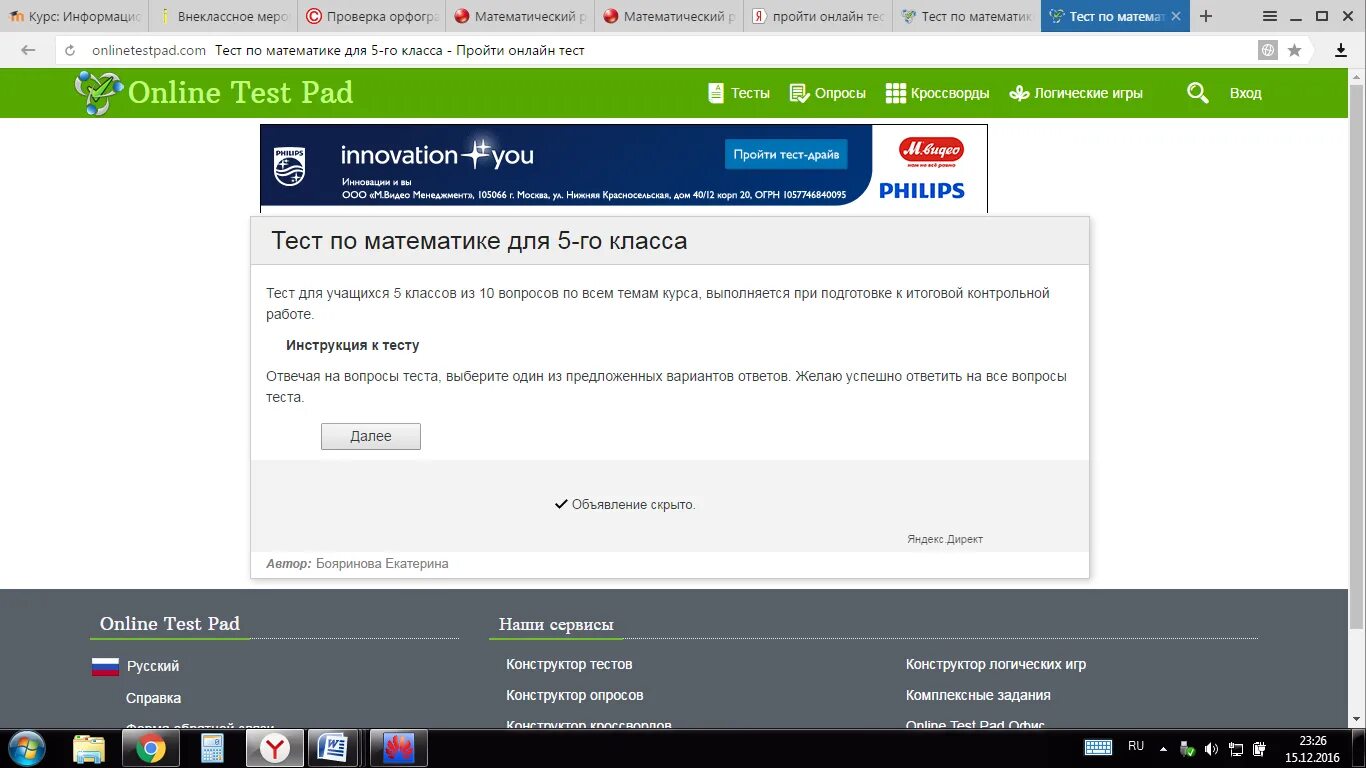This screenshot has height=768, width=1366.
Task: Click the on-screen keyboard tray icon
Action: click(x=1098, y=748)
